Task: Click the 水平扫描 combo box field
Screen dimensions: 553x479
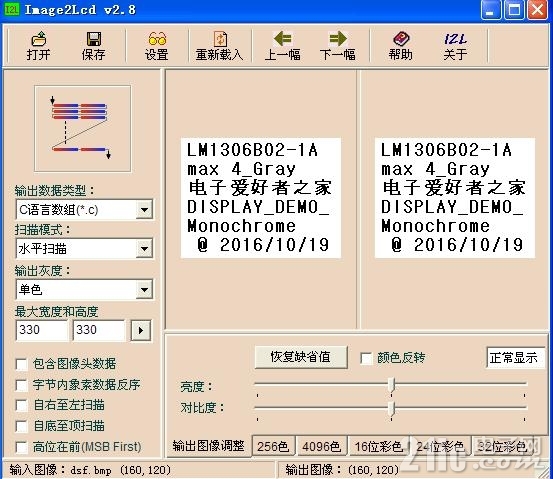Action: coord(84,249)
